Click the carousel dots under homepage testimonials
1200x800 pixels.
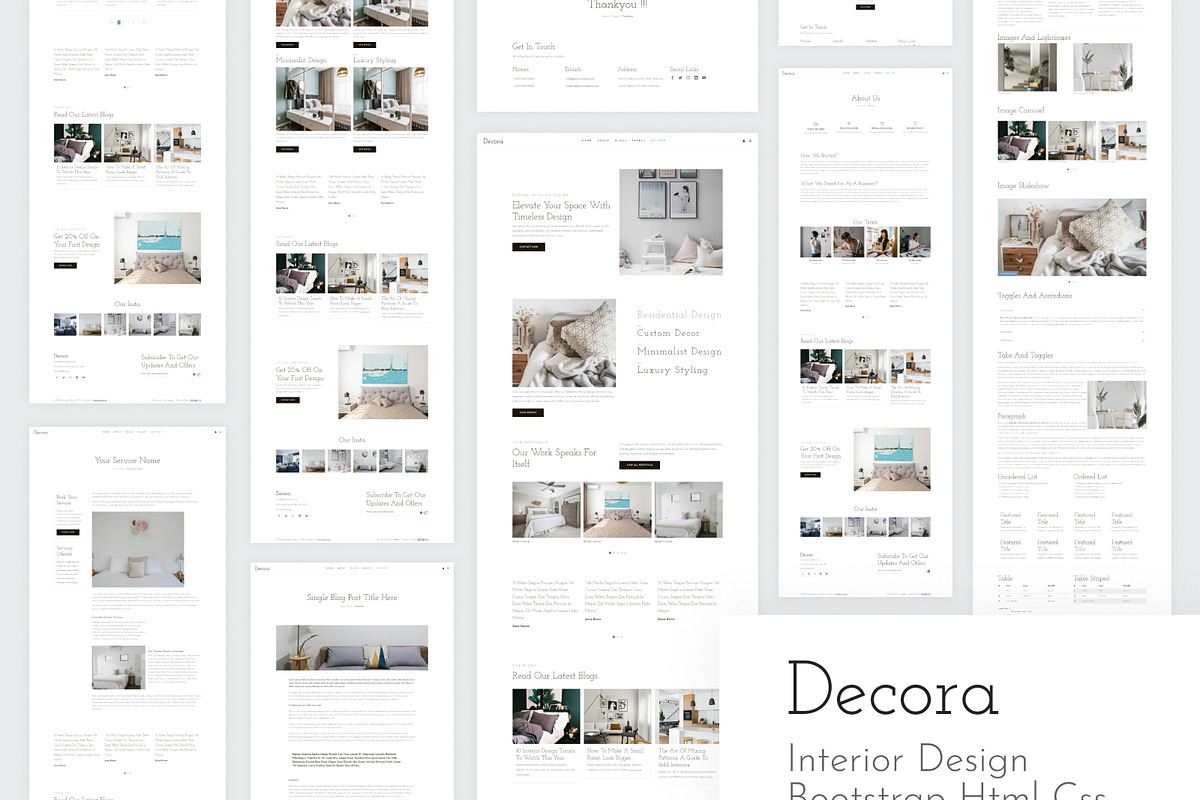point(617,637)
